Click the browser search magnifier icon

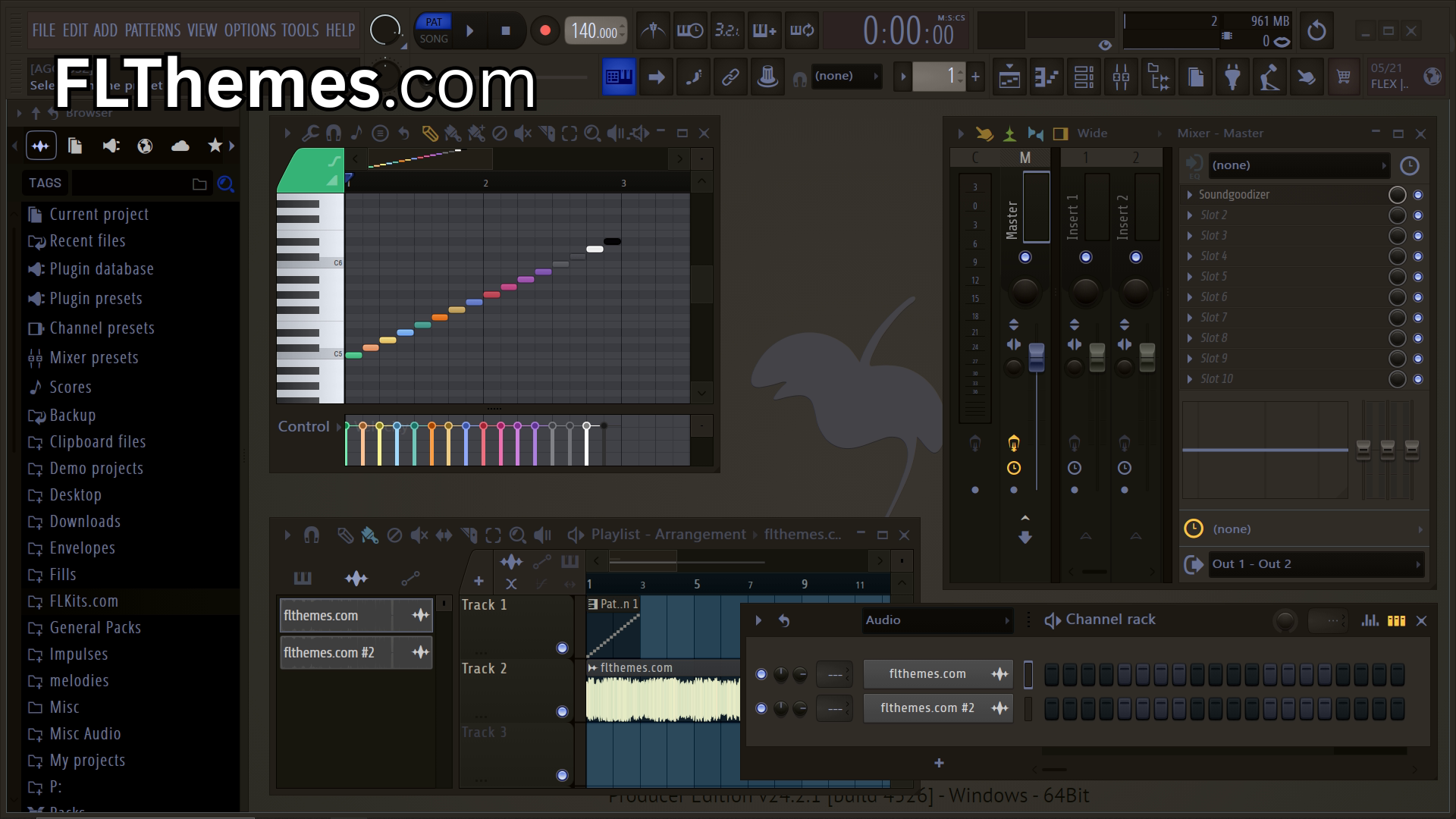(x=225, y=184)
